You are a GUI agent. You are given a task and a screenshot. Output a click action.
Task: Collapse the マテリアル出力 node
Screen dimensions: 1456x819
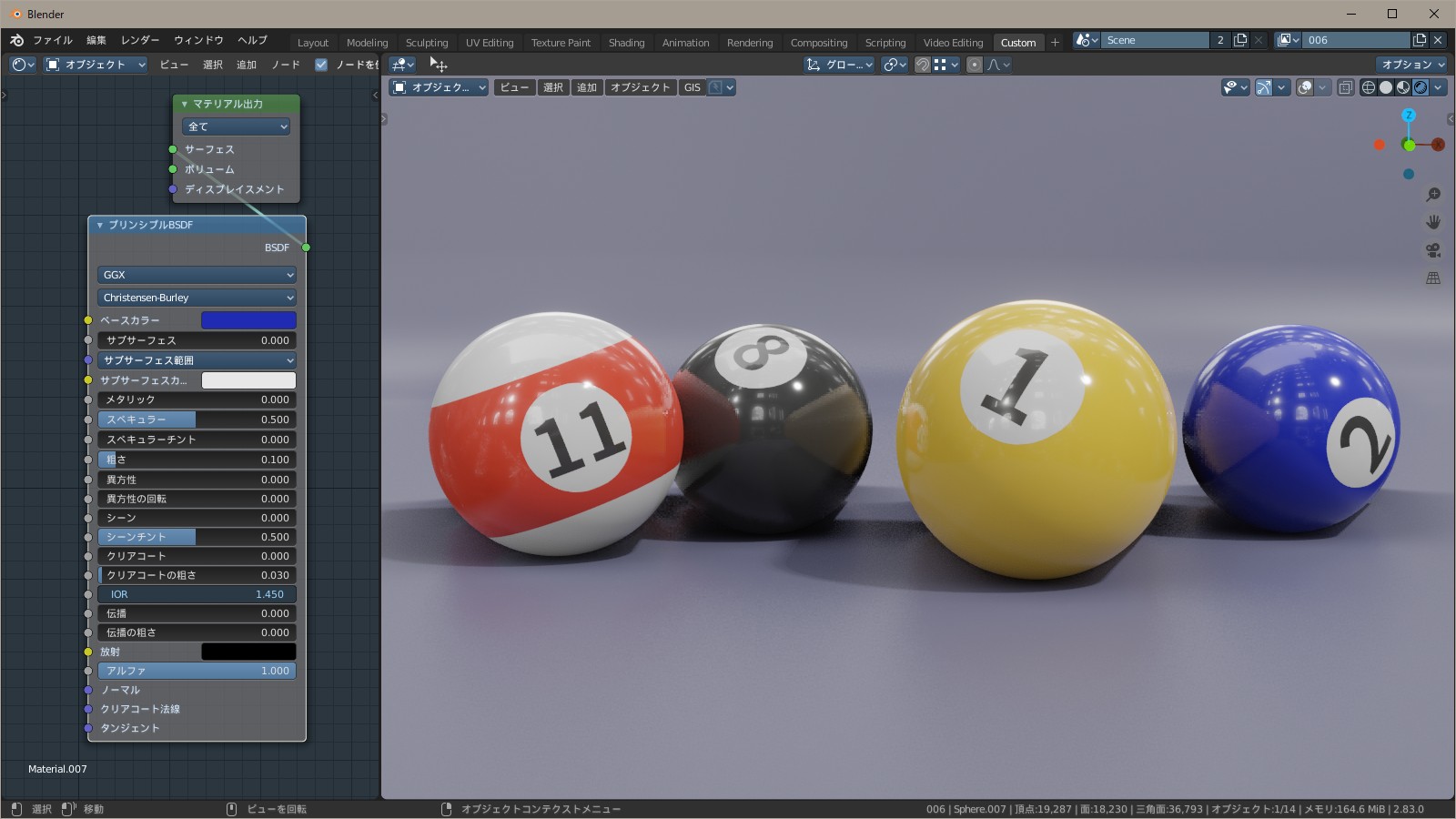185,104
